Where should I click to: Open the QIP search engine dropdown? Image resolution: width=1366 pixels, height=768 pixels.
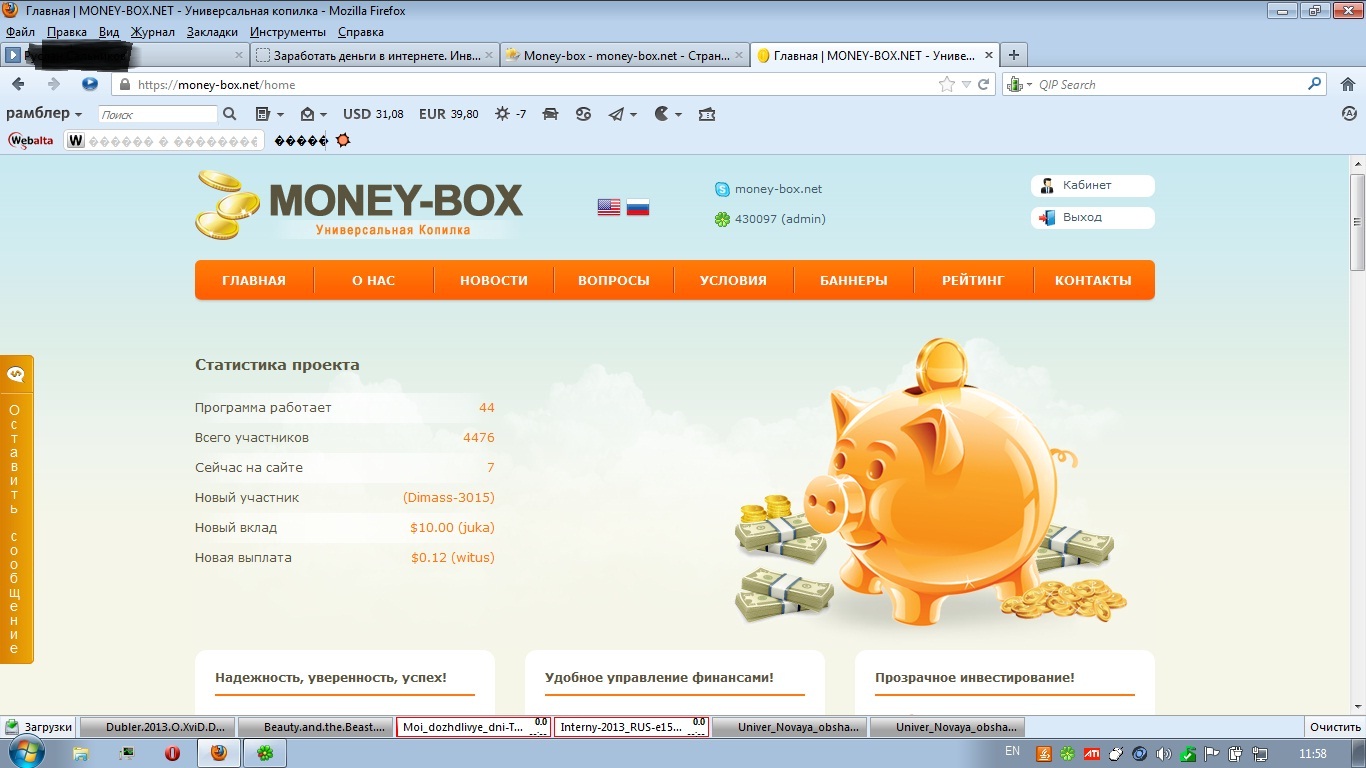click(1020, 85)
